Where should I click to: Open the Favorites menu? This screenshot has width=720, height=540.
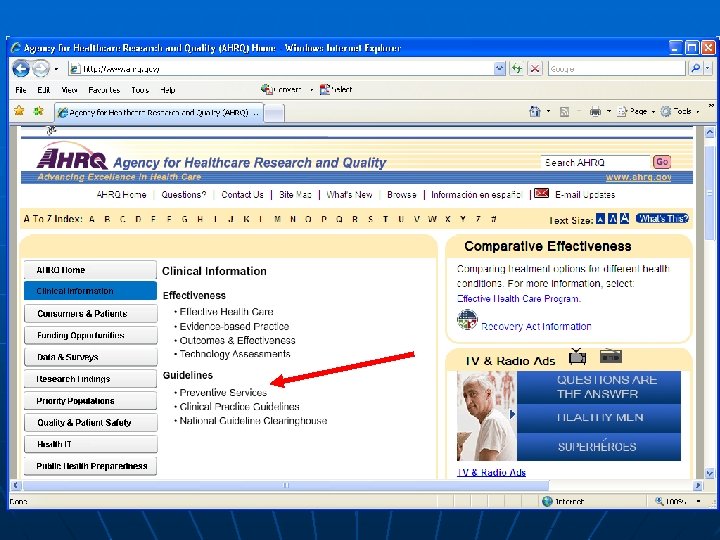104,90
